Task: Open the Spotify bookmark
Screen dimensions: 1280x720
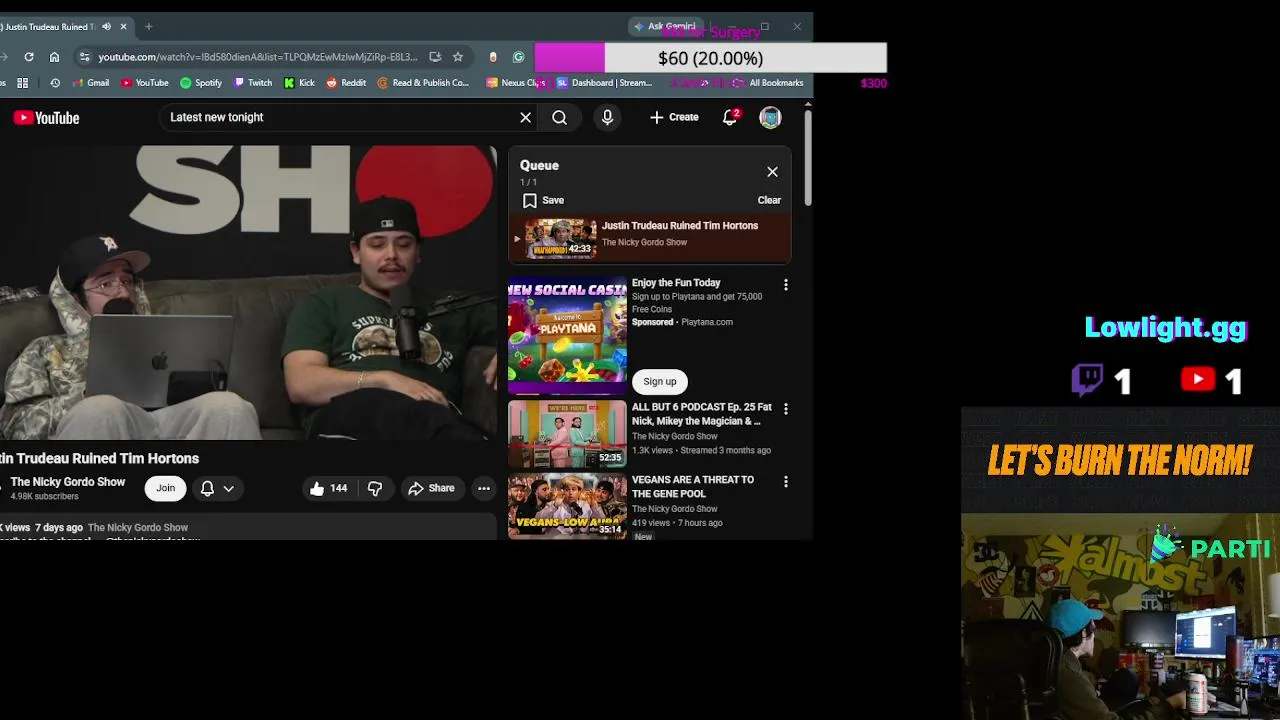Action: (x=201, y=83)
